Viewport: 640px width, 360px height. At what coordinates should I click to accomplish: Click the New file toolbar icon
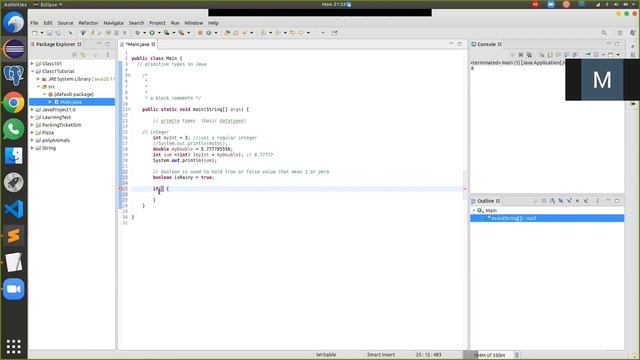pos(35,33)
